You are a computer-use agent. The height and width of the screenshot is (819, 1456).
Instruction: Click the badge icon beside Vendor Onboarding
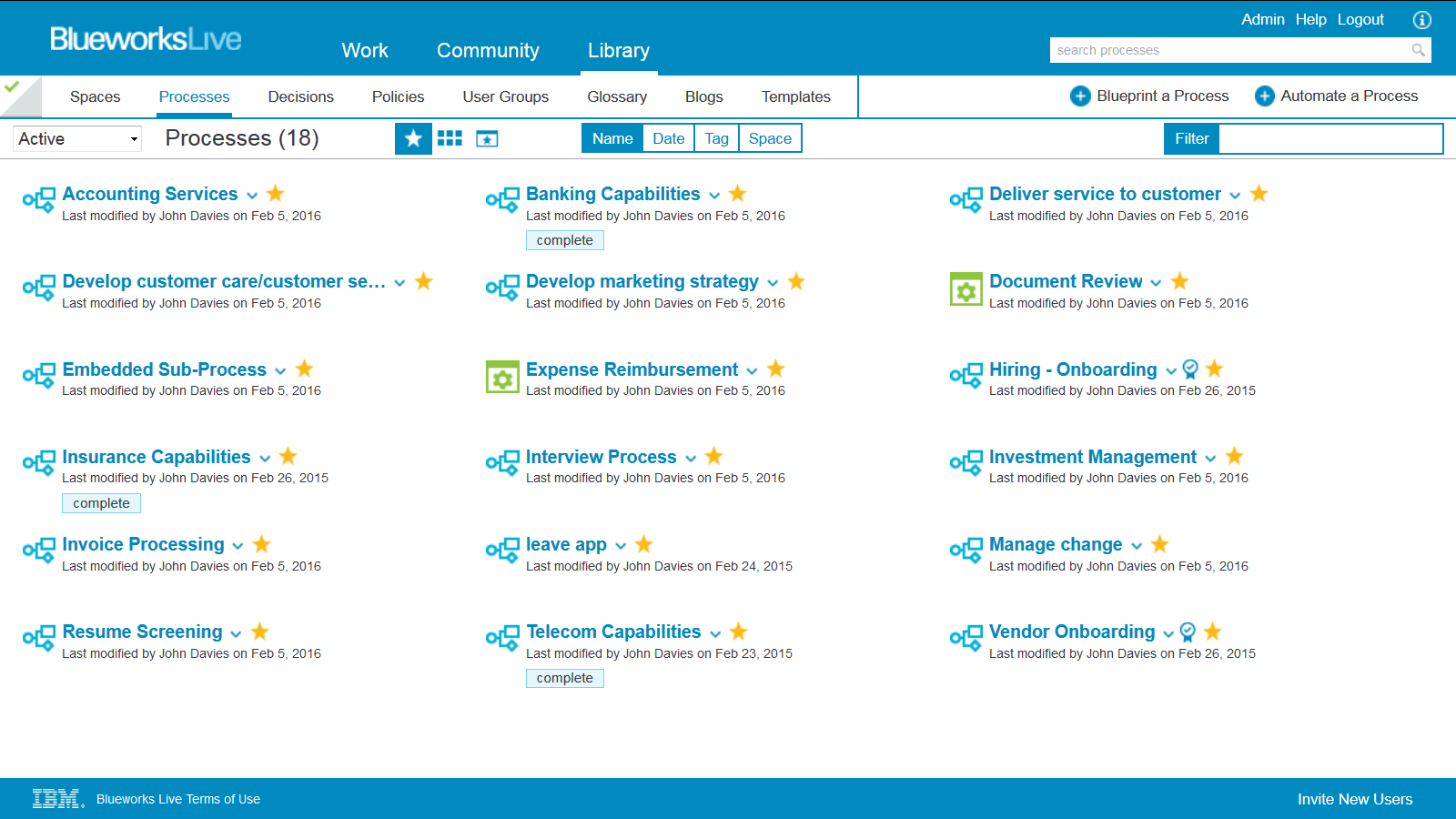[x=1188, y=632]
